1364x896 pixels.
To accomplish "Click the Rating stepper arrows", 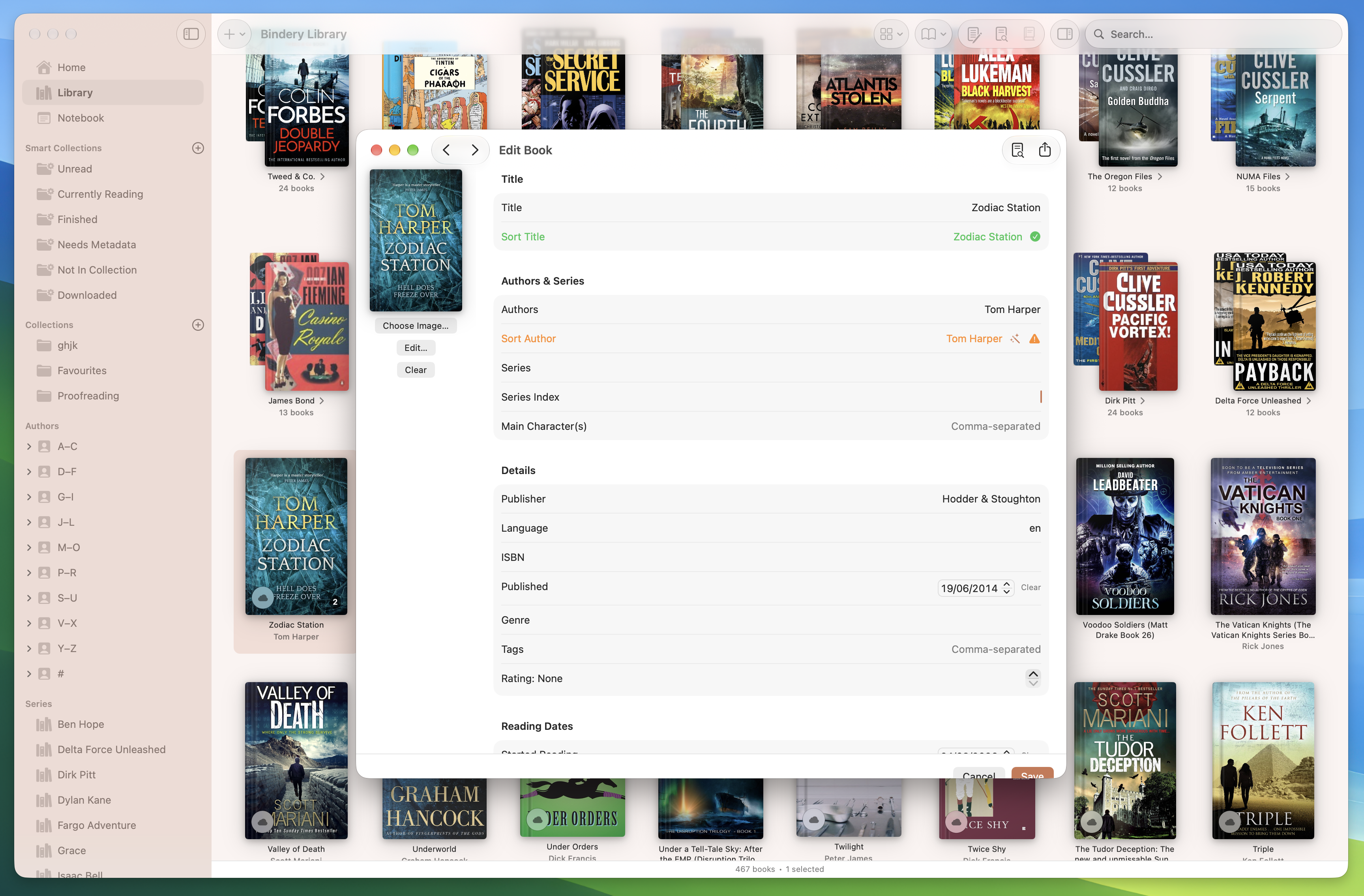I will (1033, 678).
